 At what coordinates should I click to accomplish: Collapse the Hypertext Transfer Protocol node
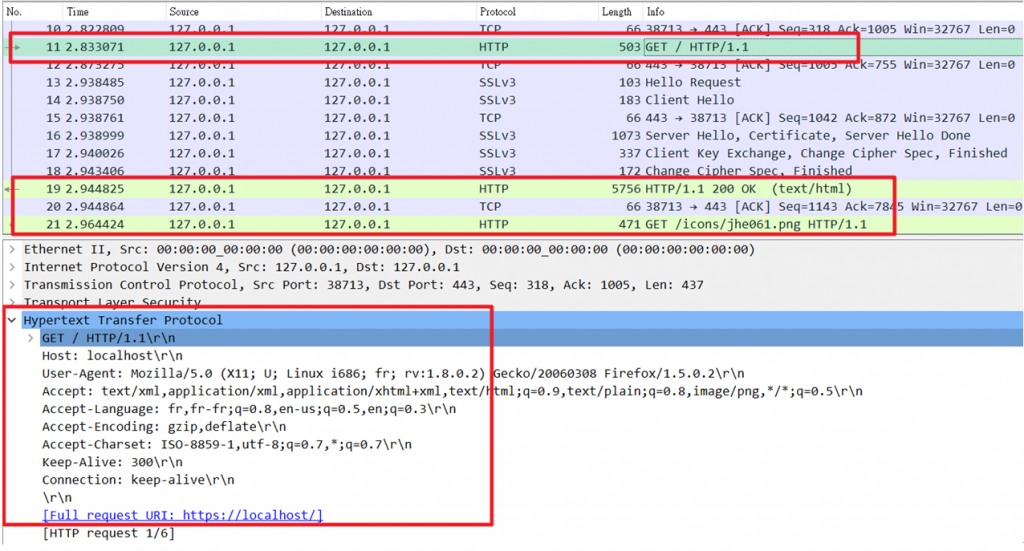[12, 320]
